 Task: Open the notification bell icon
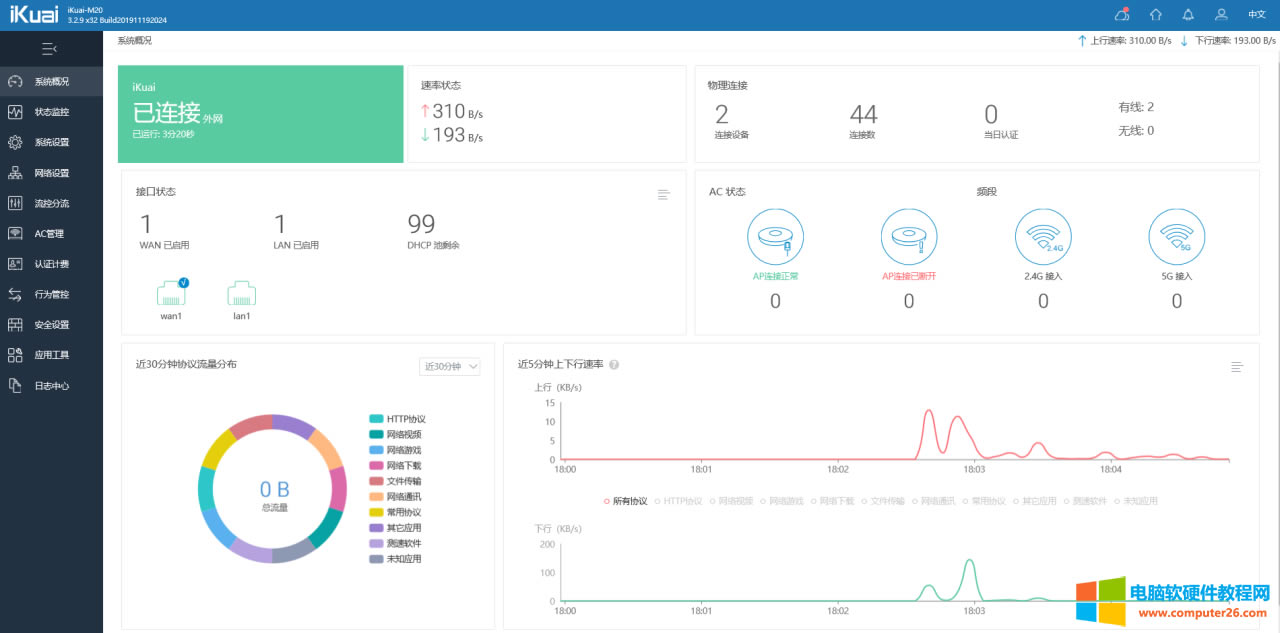coord(1186,15)
